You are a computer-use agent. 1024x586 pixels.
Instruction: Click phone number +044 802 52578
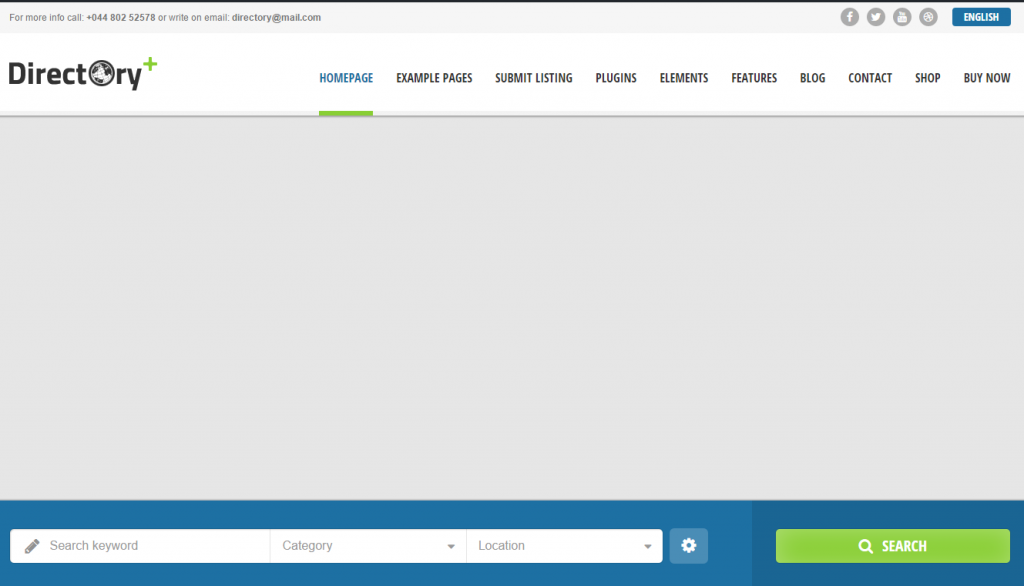(121, 18)
